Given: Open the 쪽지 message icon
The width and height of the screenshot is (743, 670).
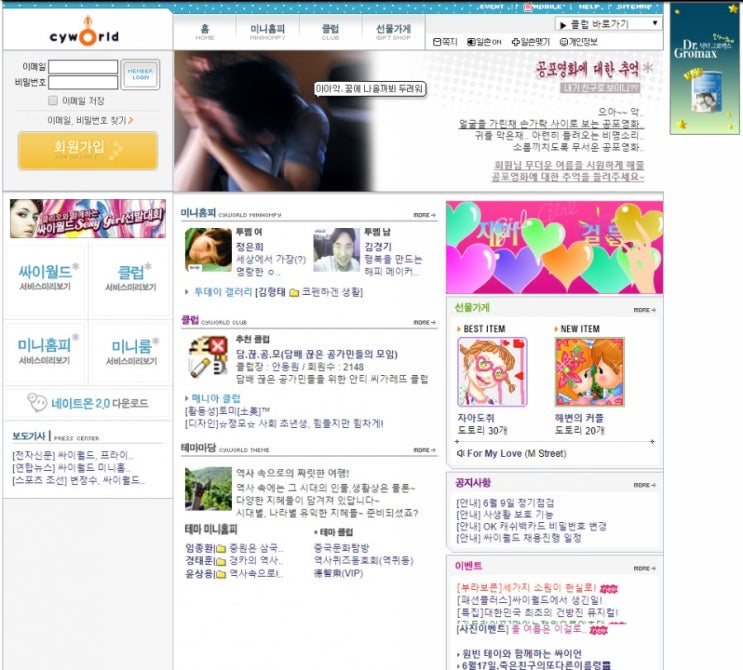Looking at the screenshot, I should 437,42.
